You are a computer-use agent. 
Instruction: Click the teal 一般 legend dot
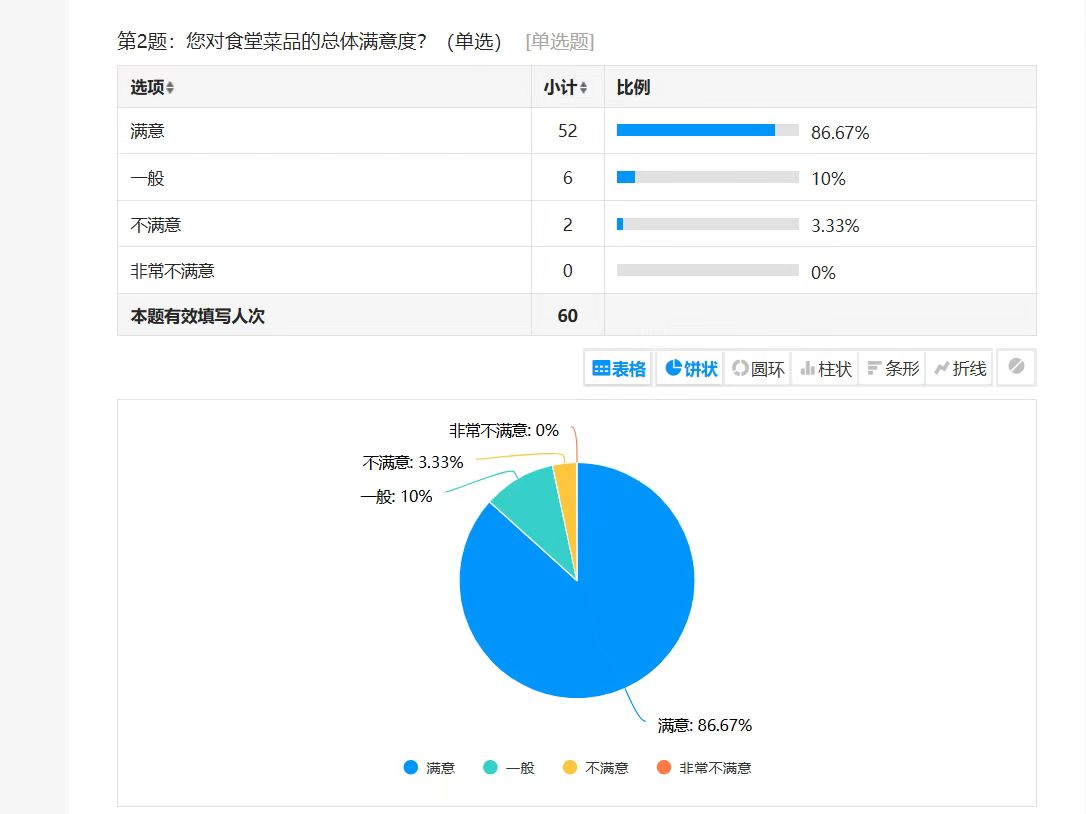[x=489, y=767]
